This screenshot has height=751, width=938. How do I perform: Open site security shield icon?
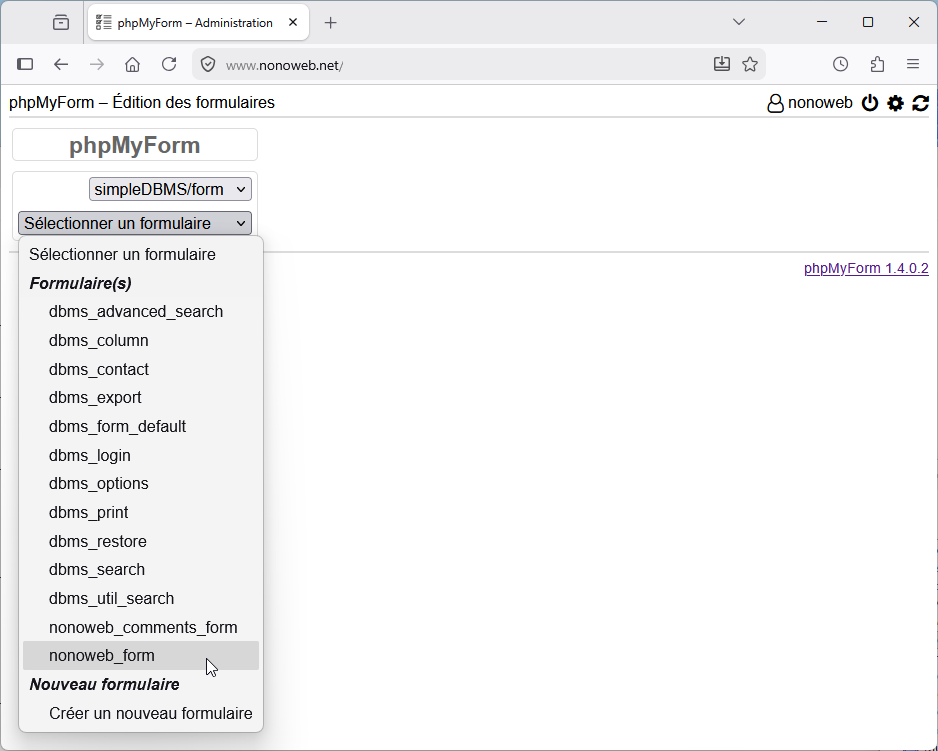click(x=208, y=64)
